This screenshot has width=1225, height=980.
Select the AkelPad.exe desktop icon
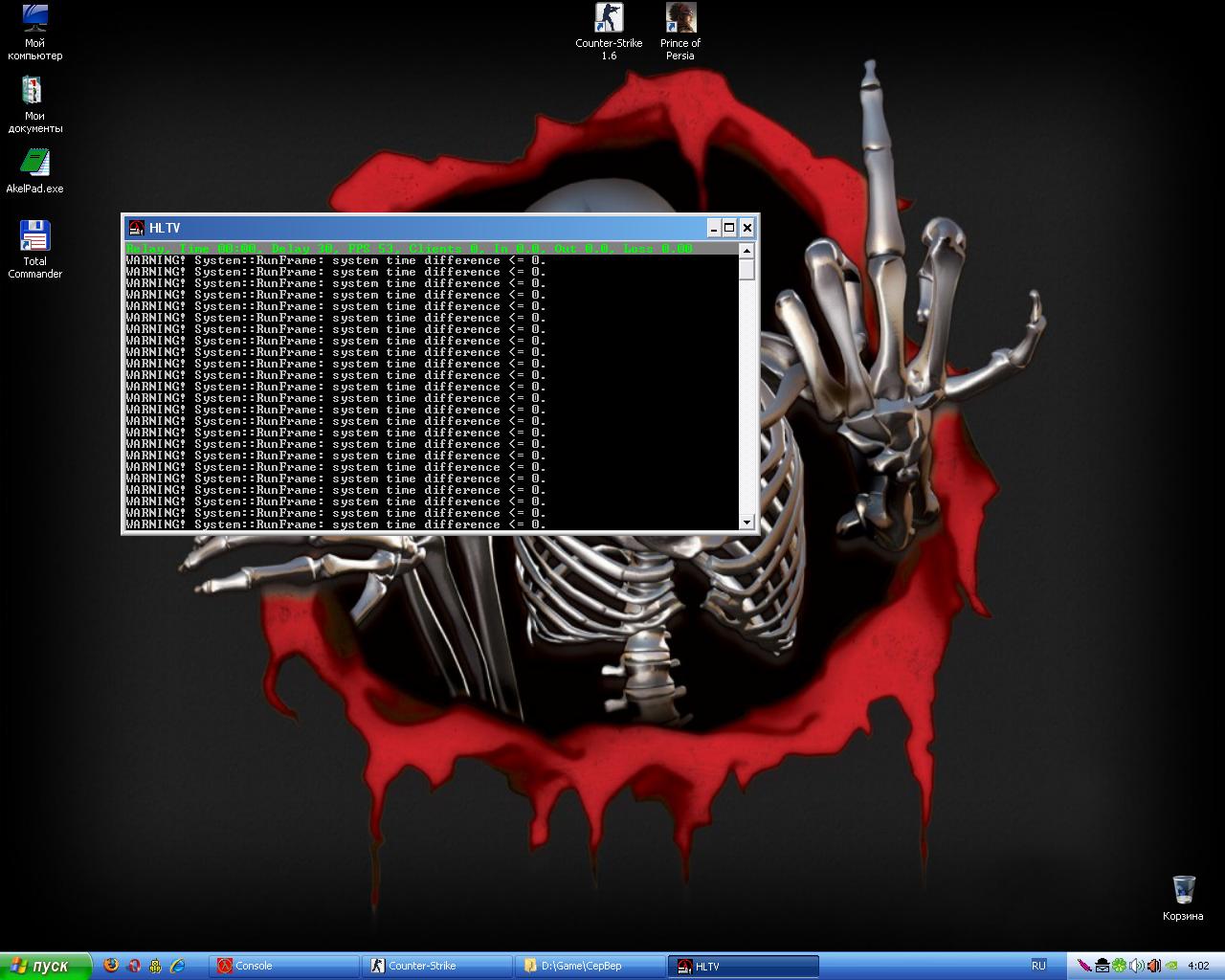tap(34, 170)
